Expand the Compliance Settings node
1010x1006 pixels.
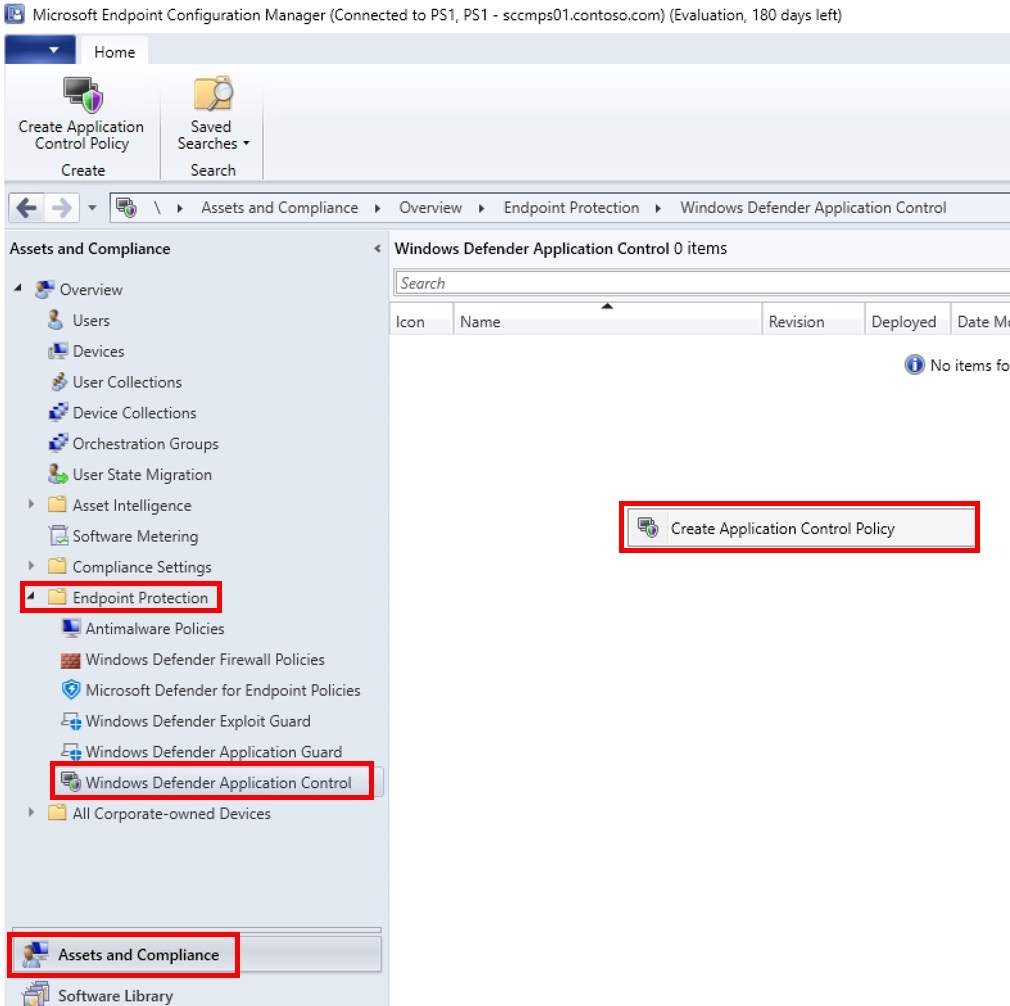coord(30,565)
